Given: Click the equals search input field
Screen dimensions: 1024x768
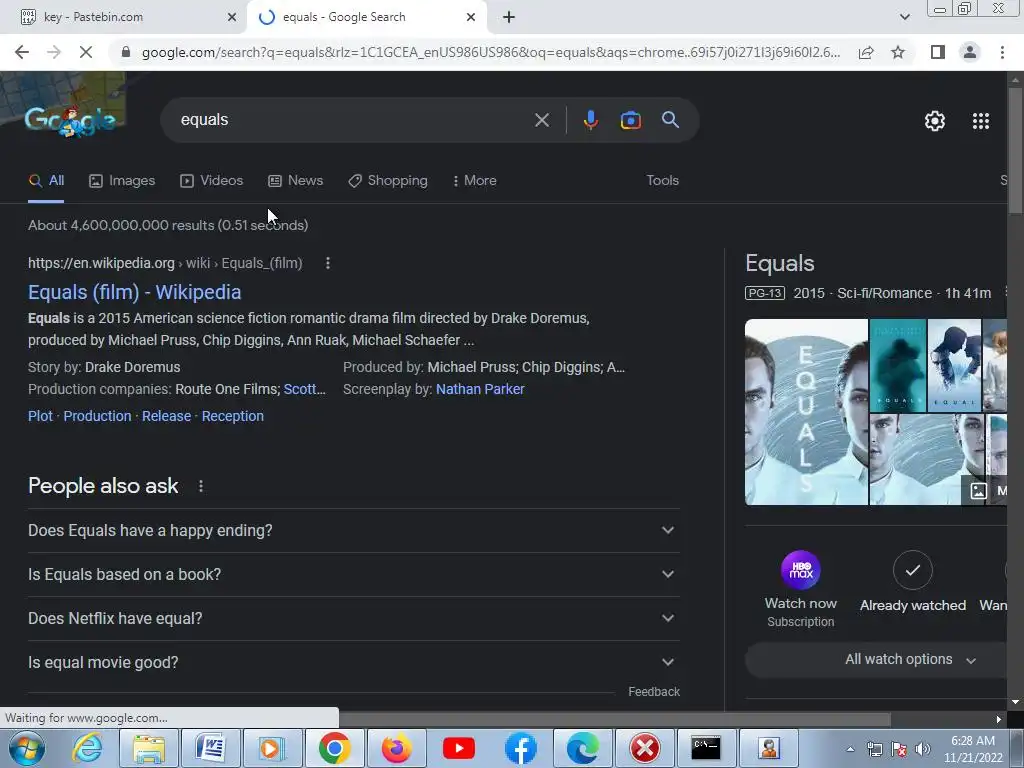Looking at the screenshot, I should pos(353,120).
